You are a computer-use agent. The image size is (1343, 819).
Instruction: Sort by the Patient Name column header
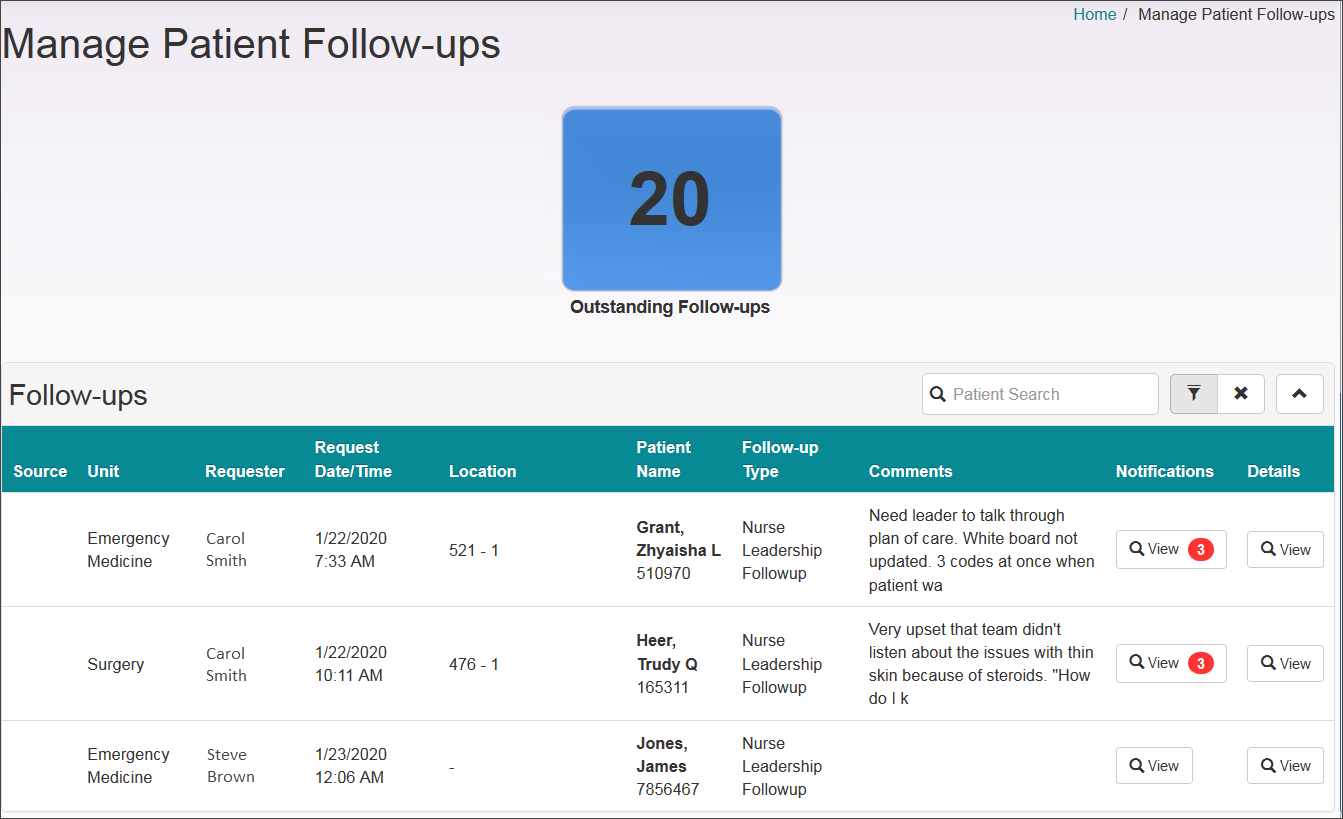tap(664, 459)
